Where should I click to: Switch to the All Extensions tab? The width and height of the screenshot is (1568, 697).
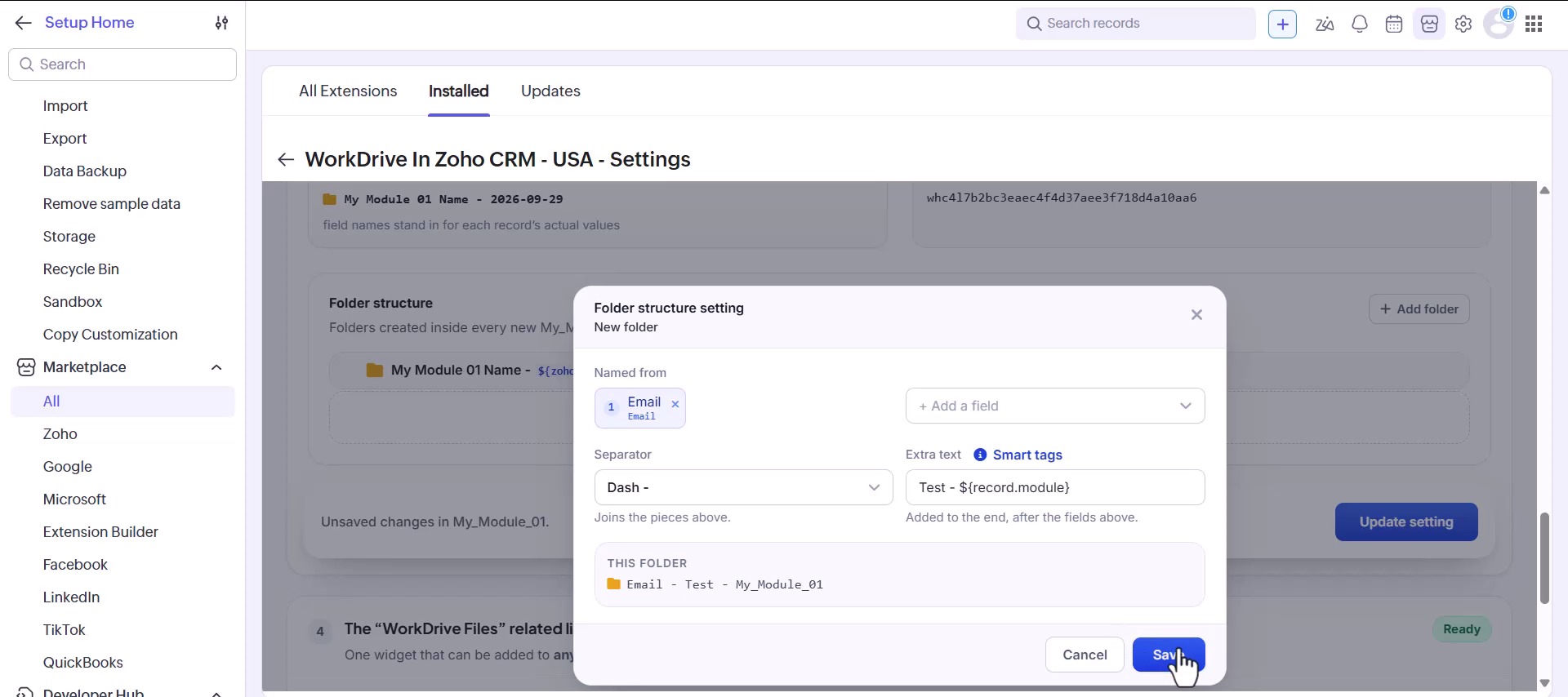click(348, 91)
